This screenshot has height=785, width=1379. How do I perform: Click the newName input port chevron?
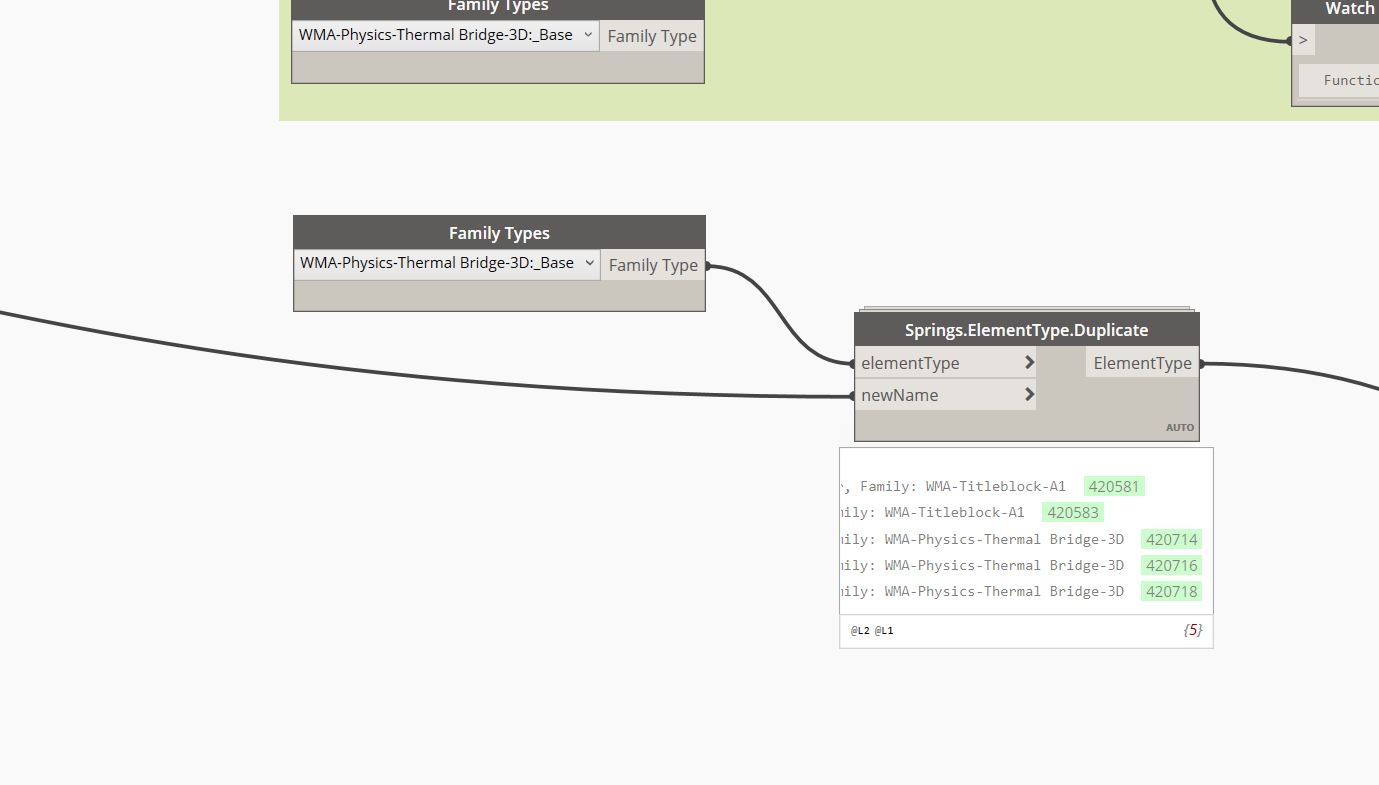coord(1028,394)
